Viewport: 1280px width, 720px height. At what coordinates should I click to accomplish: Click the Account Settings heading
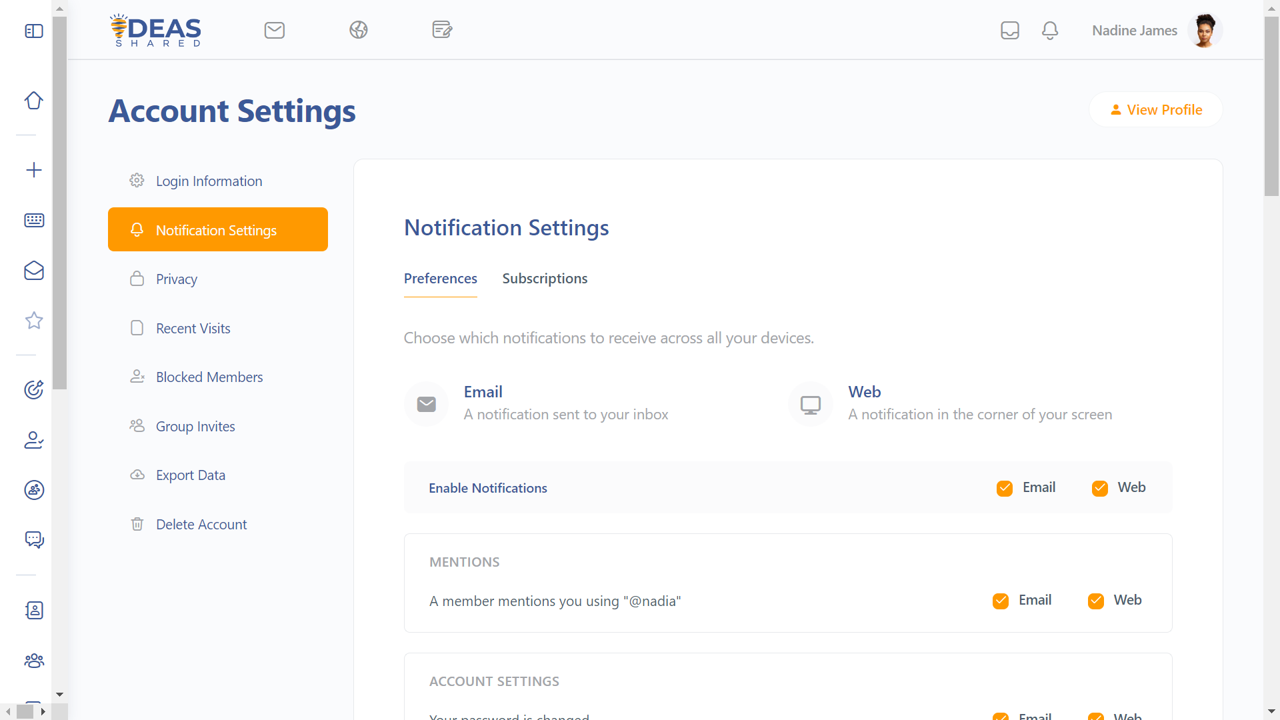[x=232, y=111]
